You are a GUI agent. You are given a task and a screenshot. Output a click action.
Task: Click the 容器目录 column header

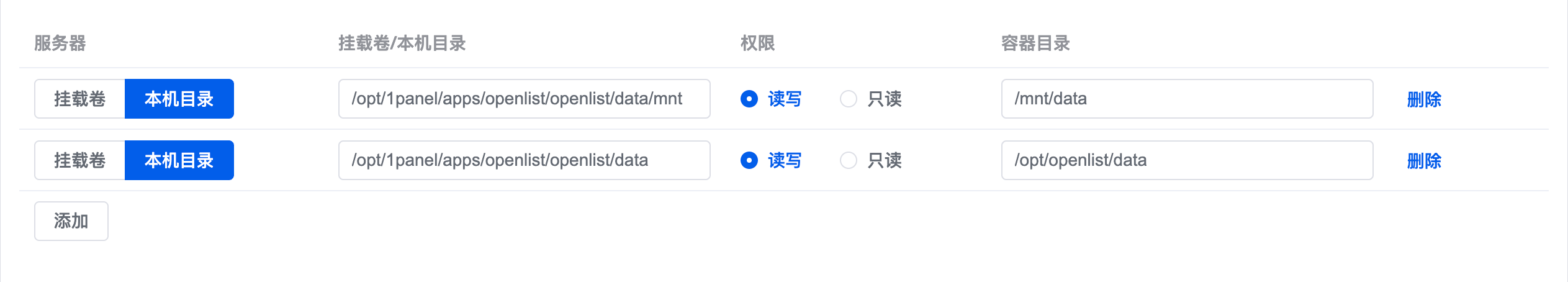1035,43
